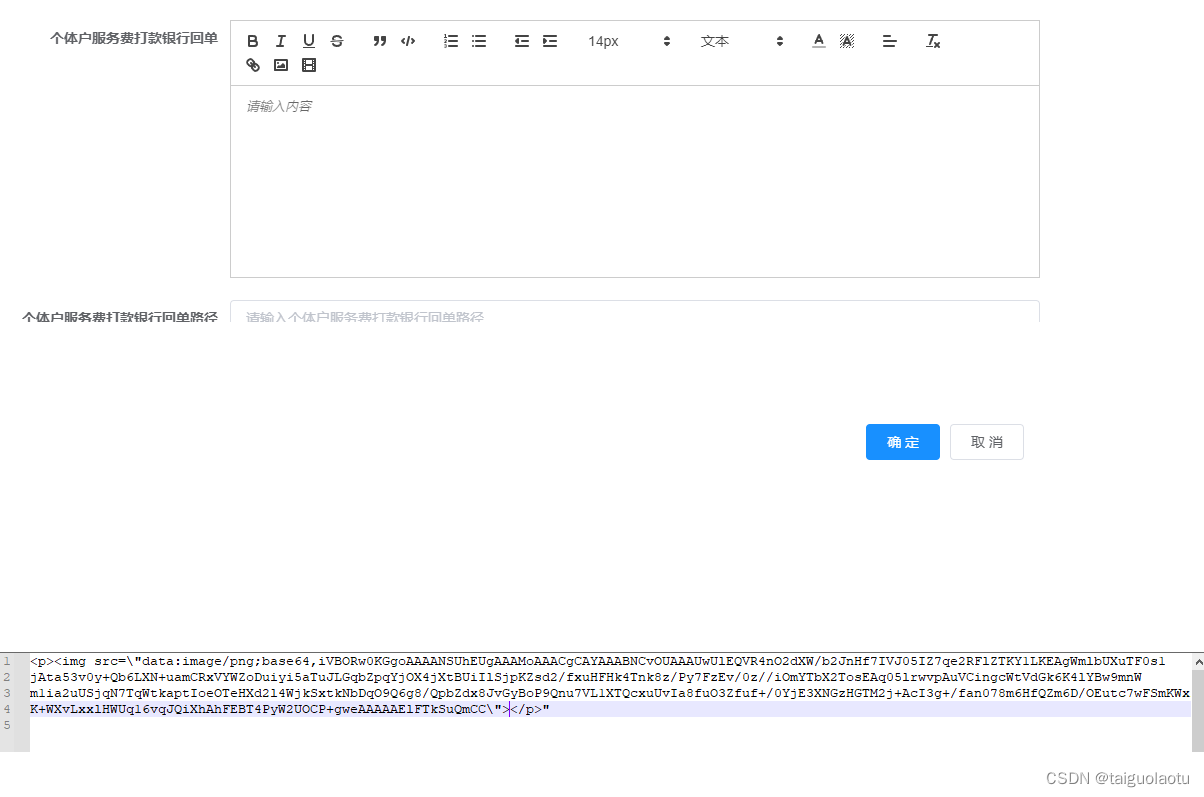1204x797 pixels.
Task: Open the background color picker
Action: coord(847,41)
